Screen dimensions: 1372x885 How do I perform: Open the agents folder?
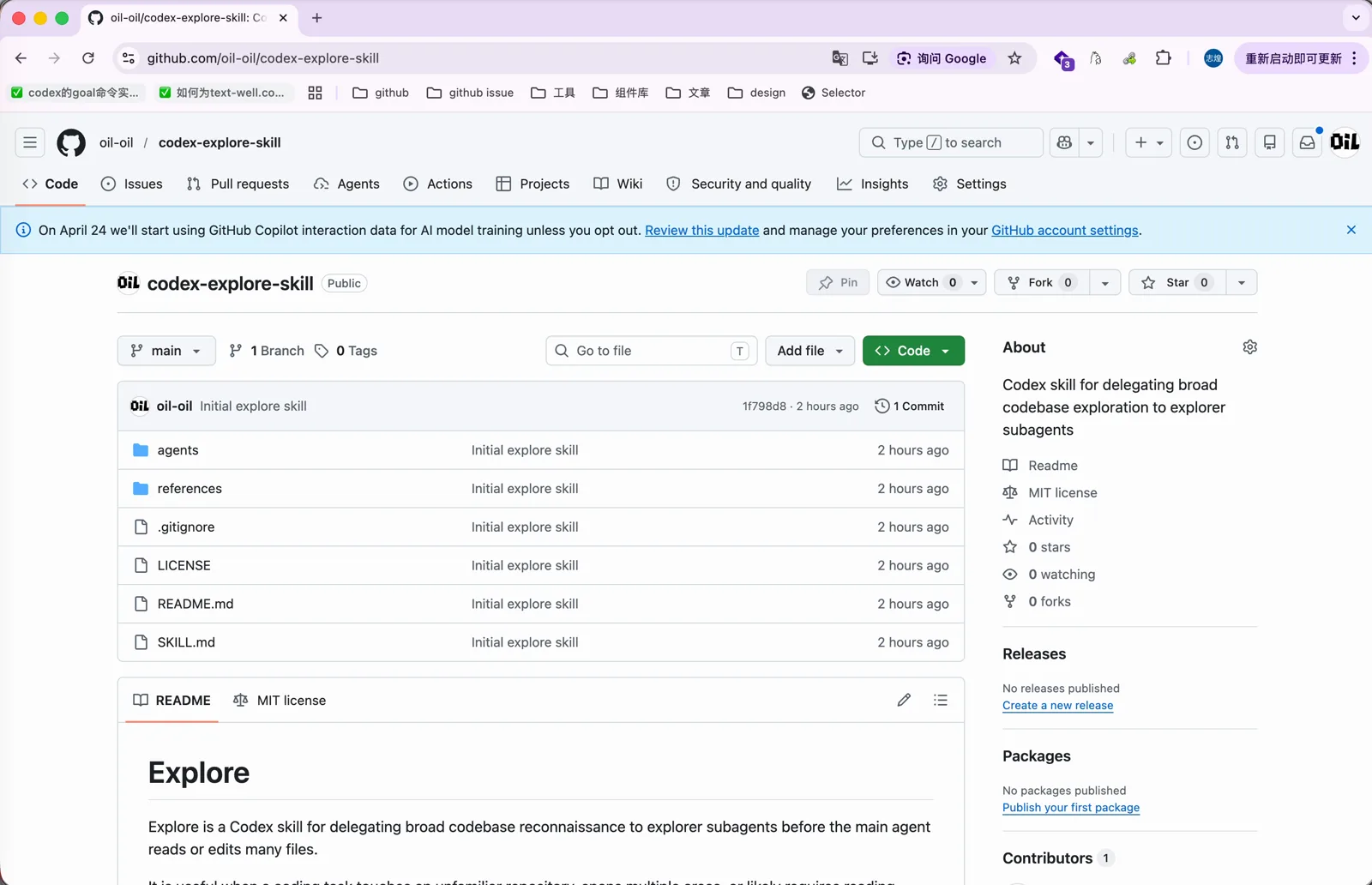click(178, 450)
